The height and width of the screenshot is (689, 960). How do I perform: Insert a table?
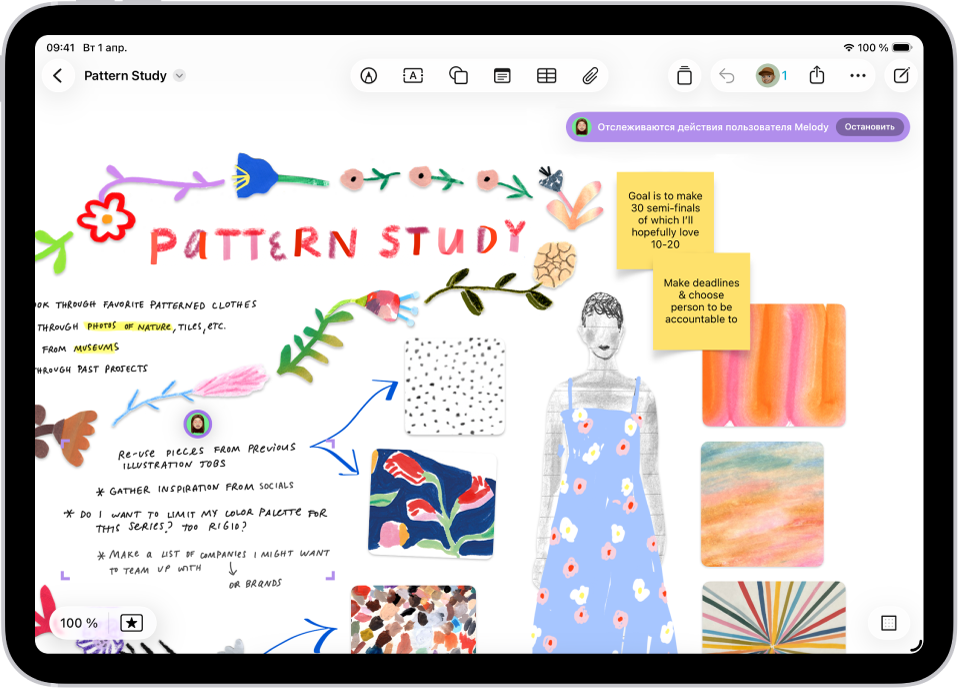pos(546,76)
